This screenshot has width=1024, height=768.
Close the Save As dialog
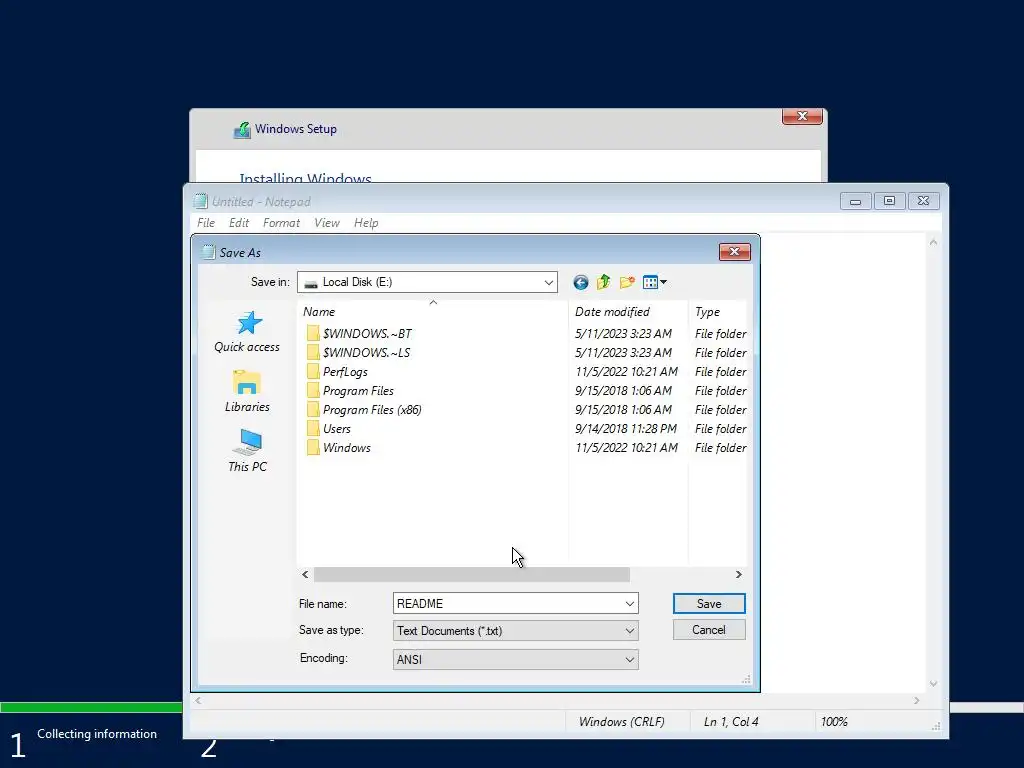point(734,252)
